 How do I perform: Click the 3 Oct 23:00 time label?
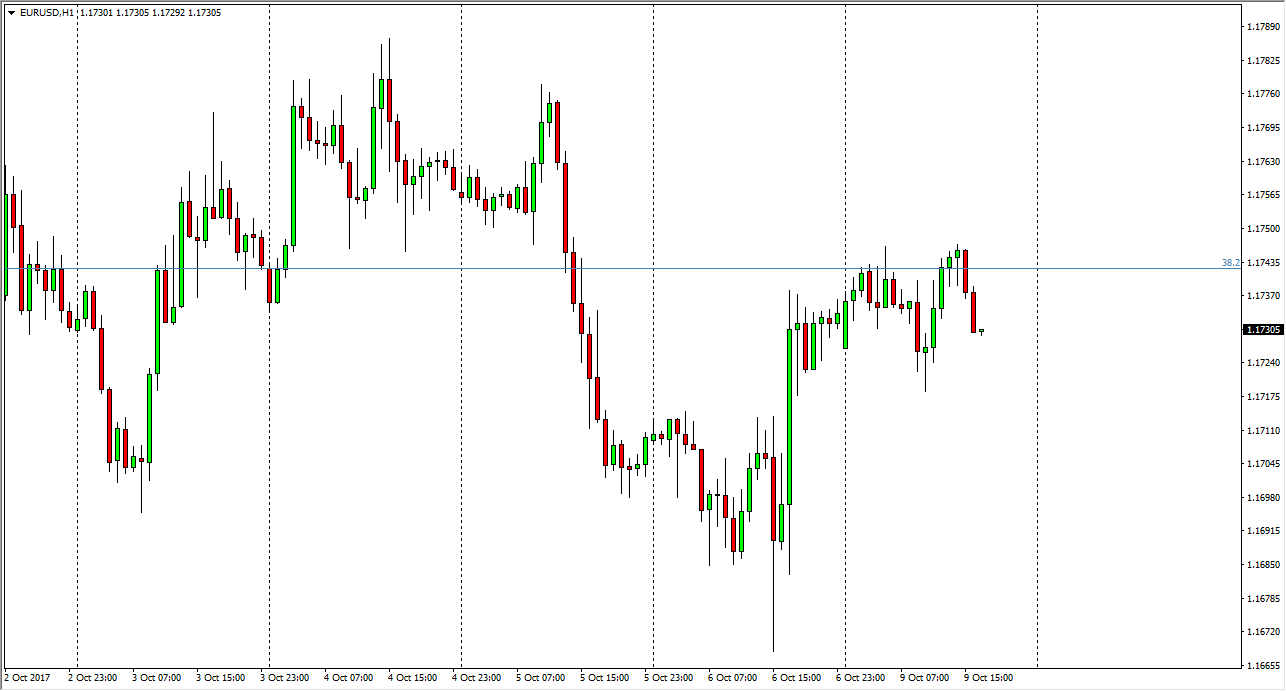(x=285, y=678)
